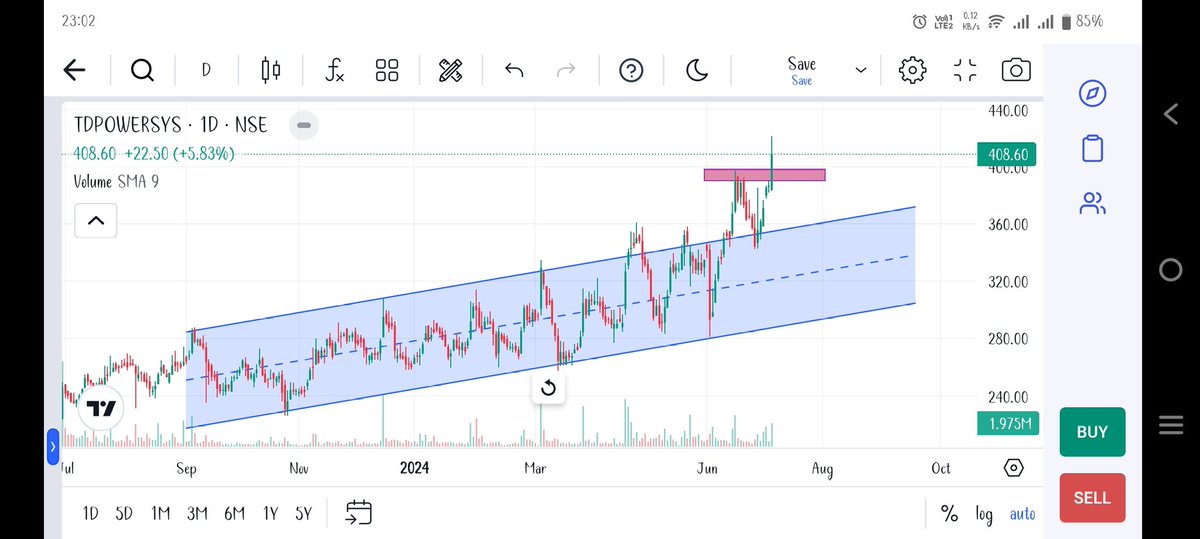The width and height of the screenshot is (1200, 539).
Task: Click the BUY button
Action: (x=1092, y=432)
